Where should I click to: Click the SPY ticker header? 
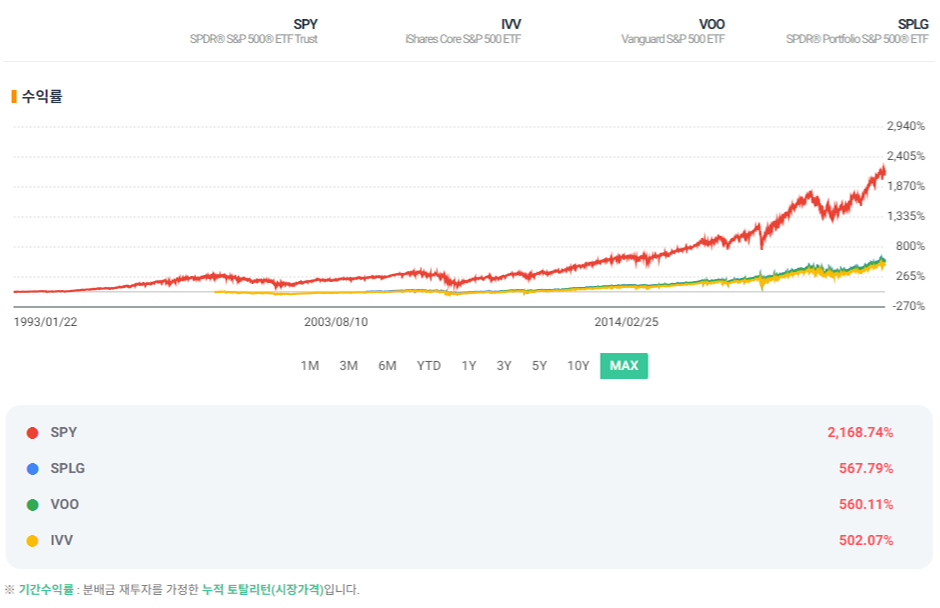[x=305, y=24]
